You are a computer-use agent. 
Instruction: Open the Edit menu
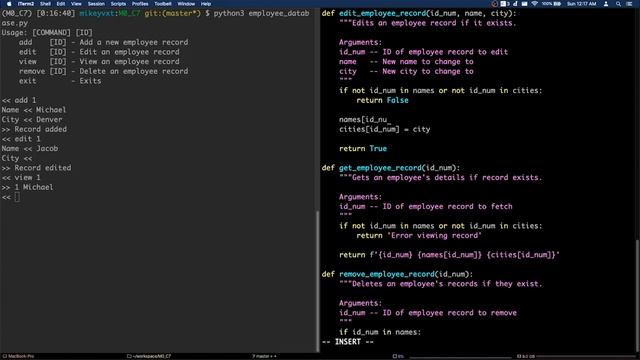coord(61,4)
